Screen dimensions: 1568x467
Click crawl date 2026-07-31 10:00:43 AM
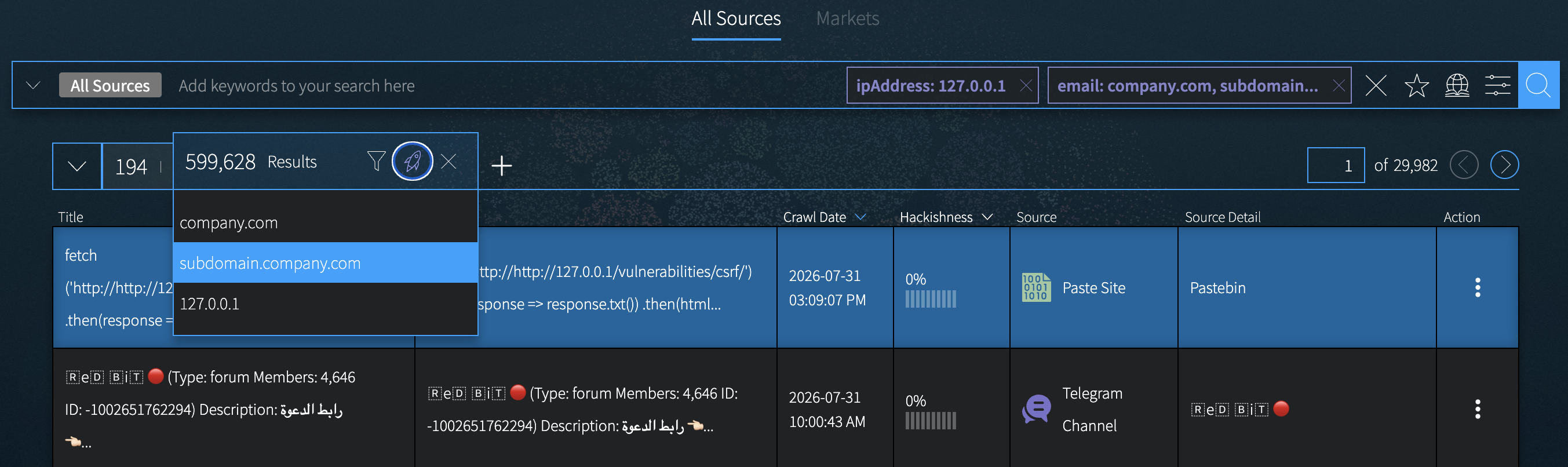coord(827,409)
